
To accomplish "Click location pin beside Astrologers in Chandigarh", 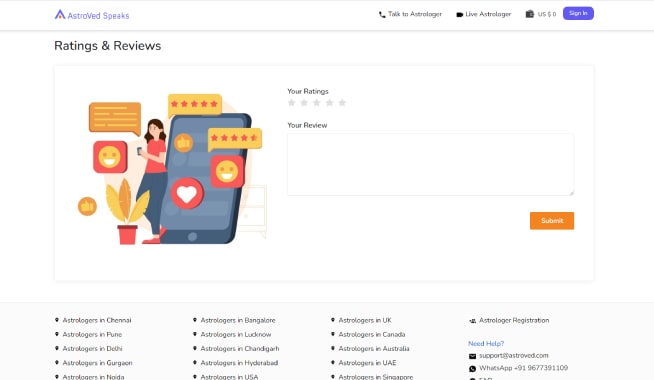I will pyautogui.click(x=195, y=348).
